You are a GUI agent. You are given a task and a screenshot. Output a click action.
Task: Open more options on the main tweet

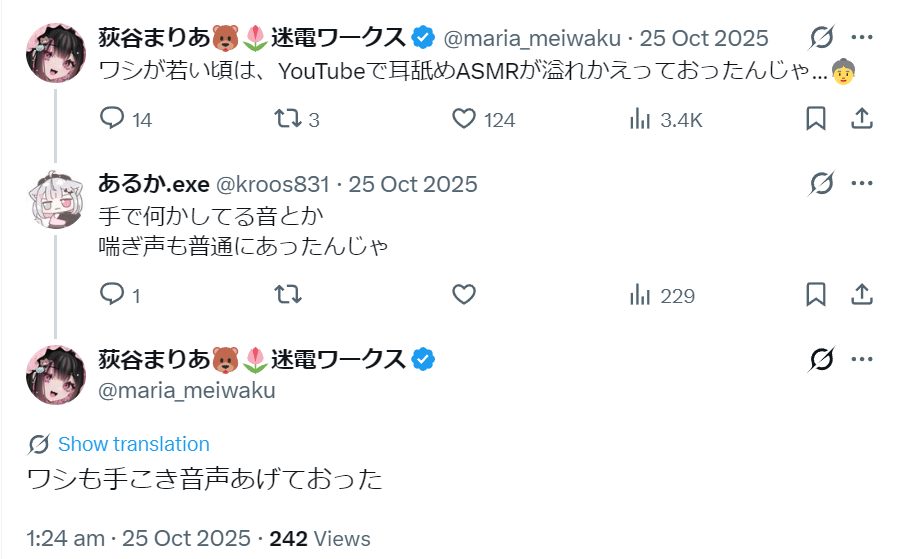click(862, 359)
